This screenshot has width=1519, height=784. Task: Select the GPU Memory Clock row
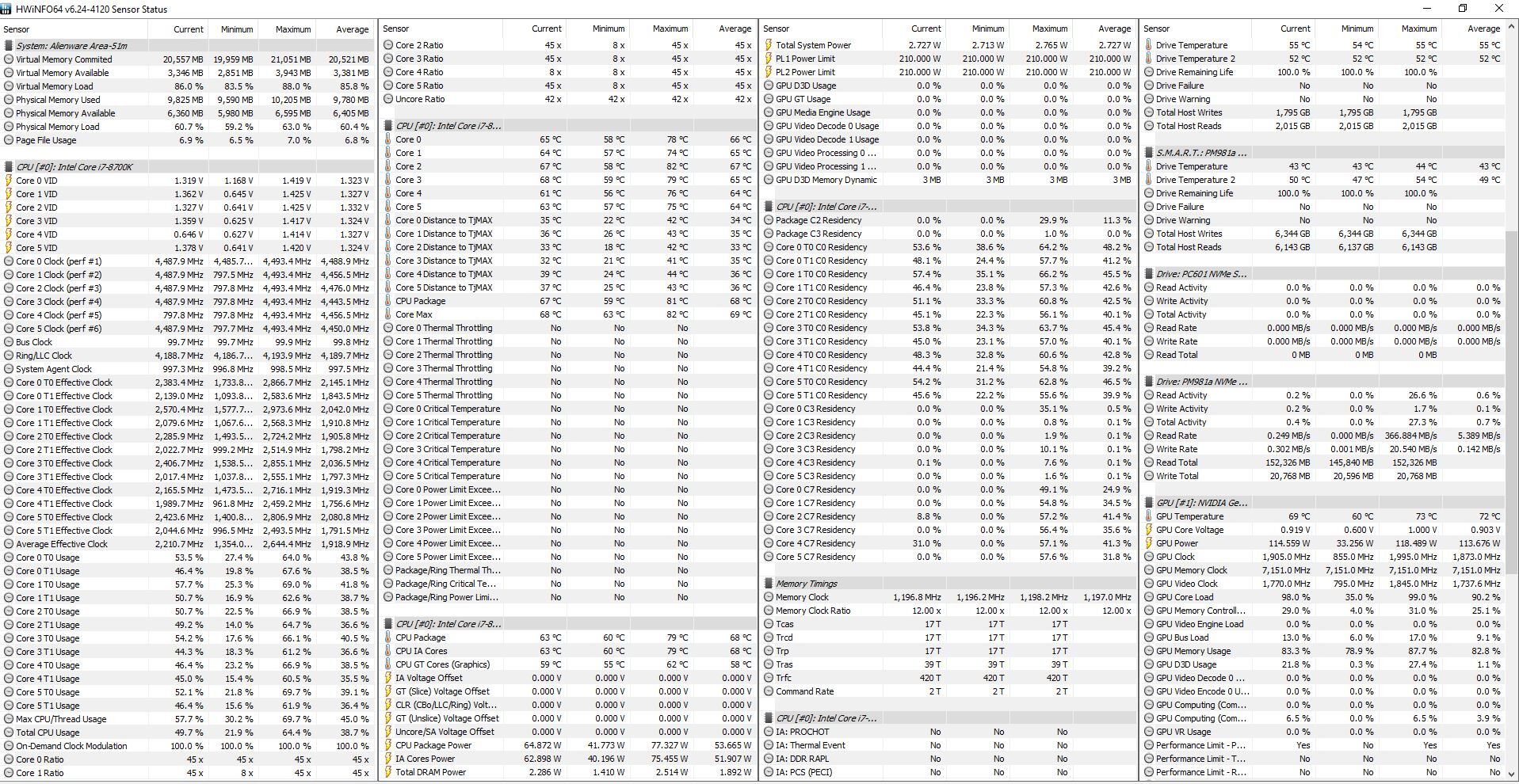pos(1323,570)
